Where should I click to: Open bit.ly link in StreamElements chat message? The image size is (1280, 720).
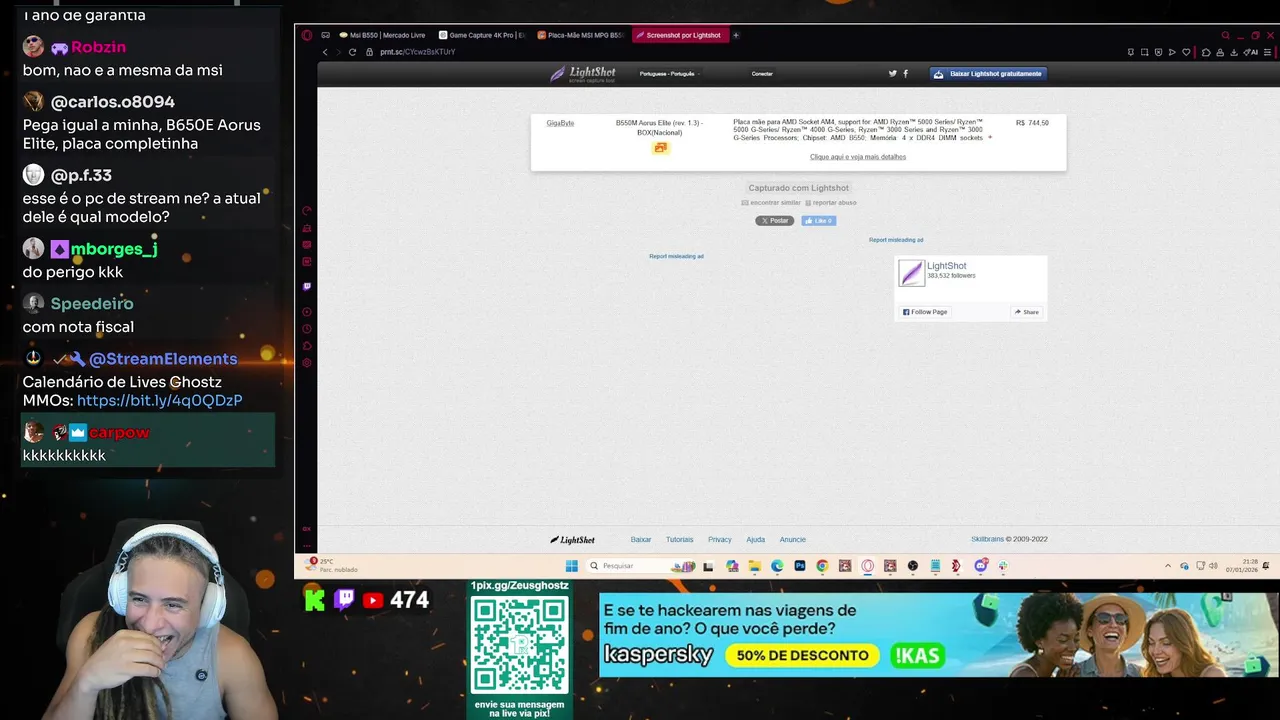click(159, 400)
